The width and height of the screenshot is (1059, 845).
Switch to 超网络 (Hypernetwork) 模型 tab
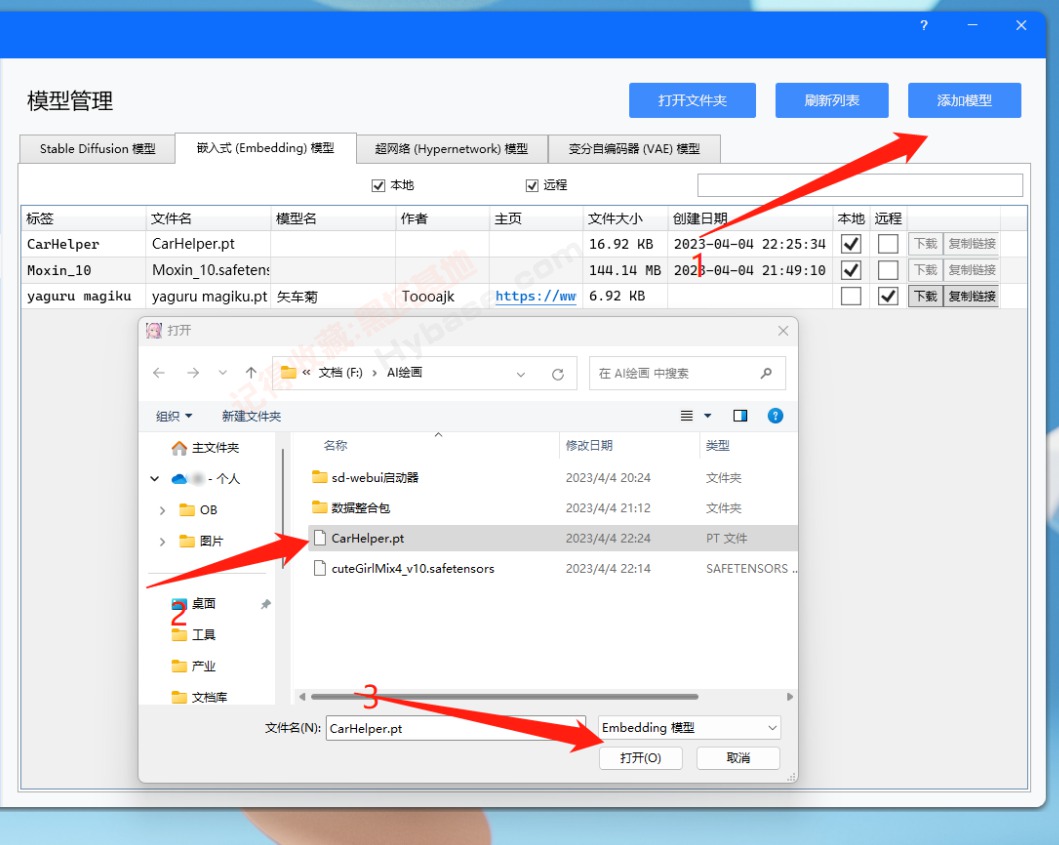click(x=451, y=149)
